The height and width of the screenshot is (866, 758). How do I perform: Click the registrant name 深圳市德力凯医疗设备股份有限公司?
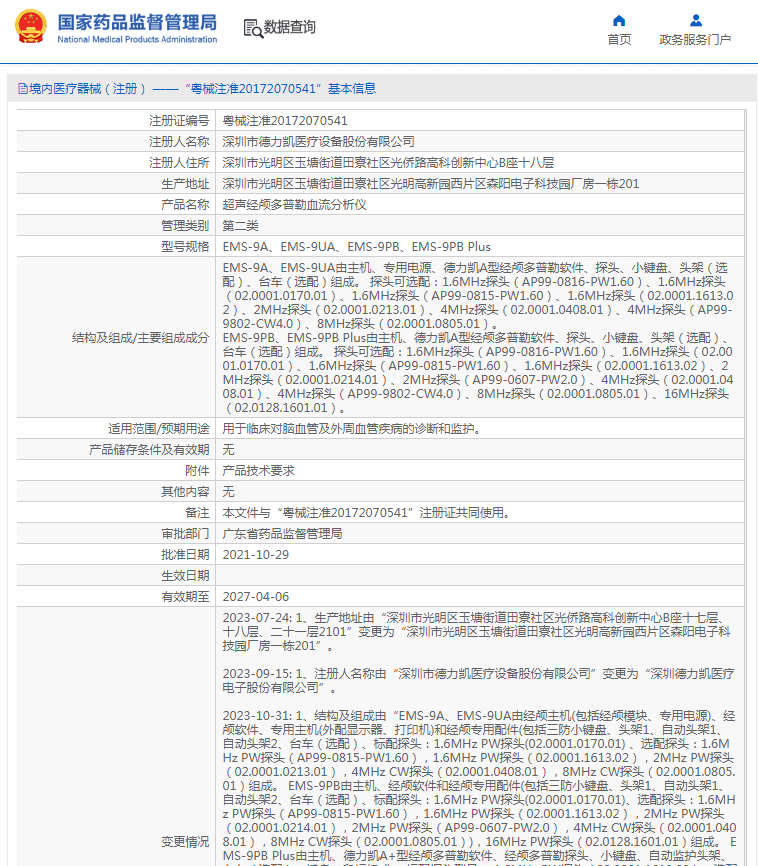(319, 142)
